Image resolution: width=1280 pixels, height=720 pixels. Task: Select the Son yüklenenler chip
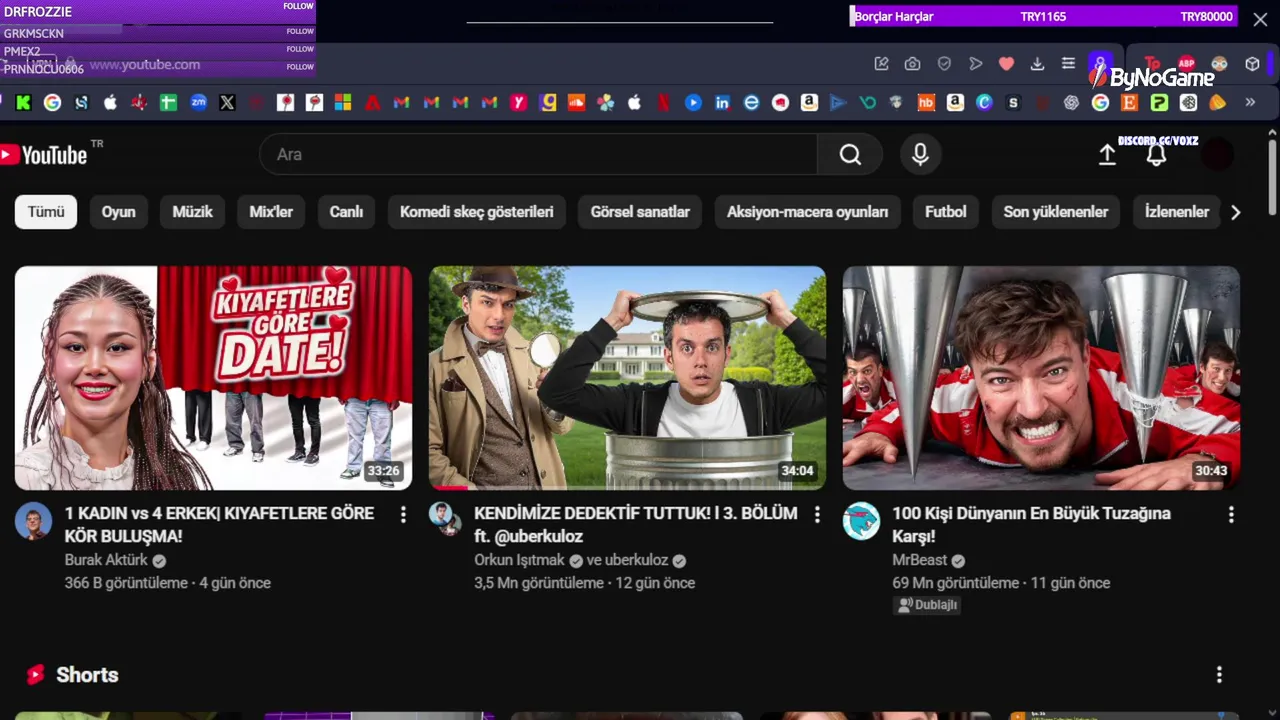[x=1056, y=212]
